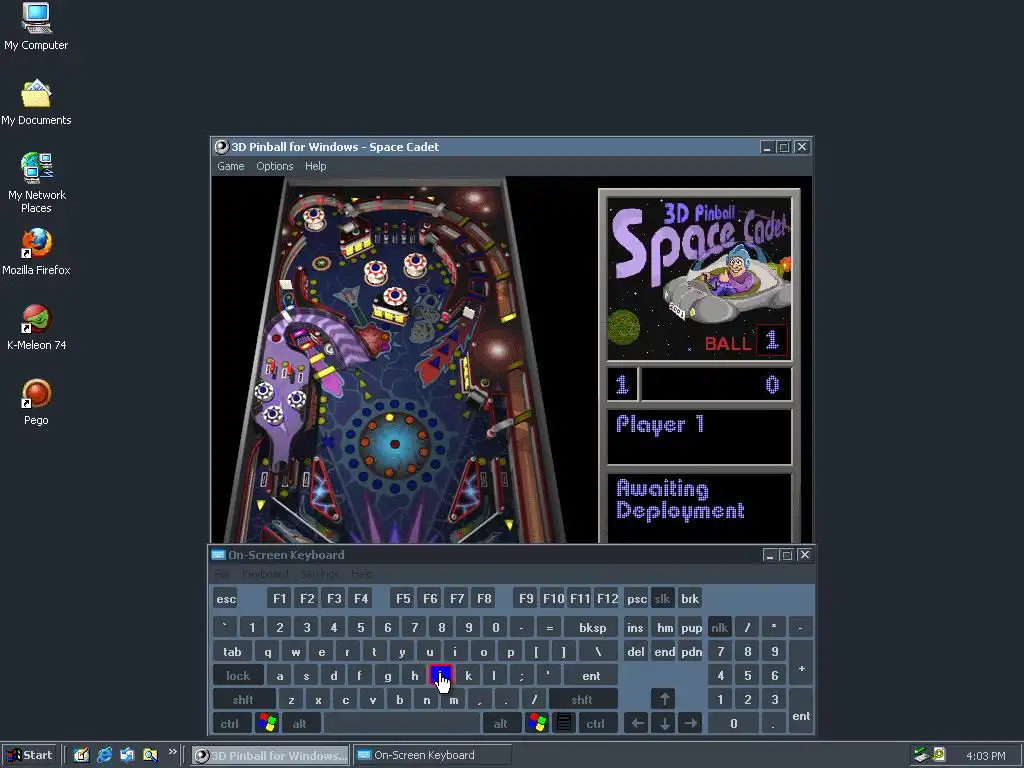Viewport: 1024px width, 768px height.
Task: Open the Start menu
Action: point(30,755)
